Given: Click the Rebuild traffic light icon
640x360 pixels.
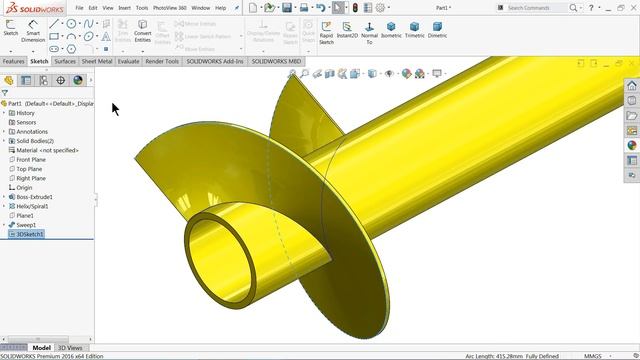Looking at the screenshot, I should [355, 7].
